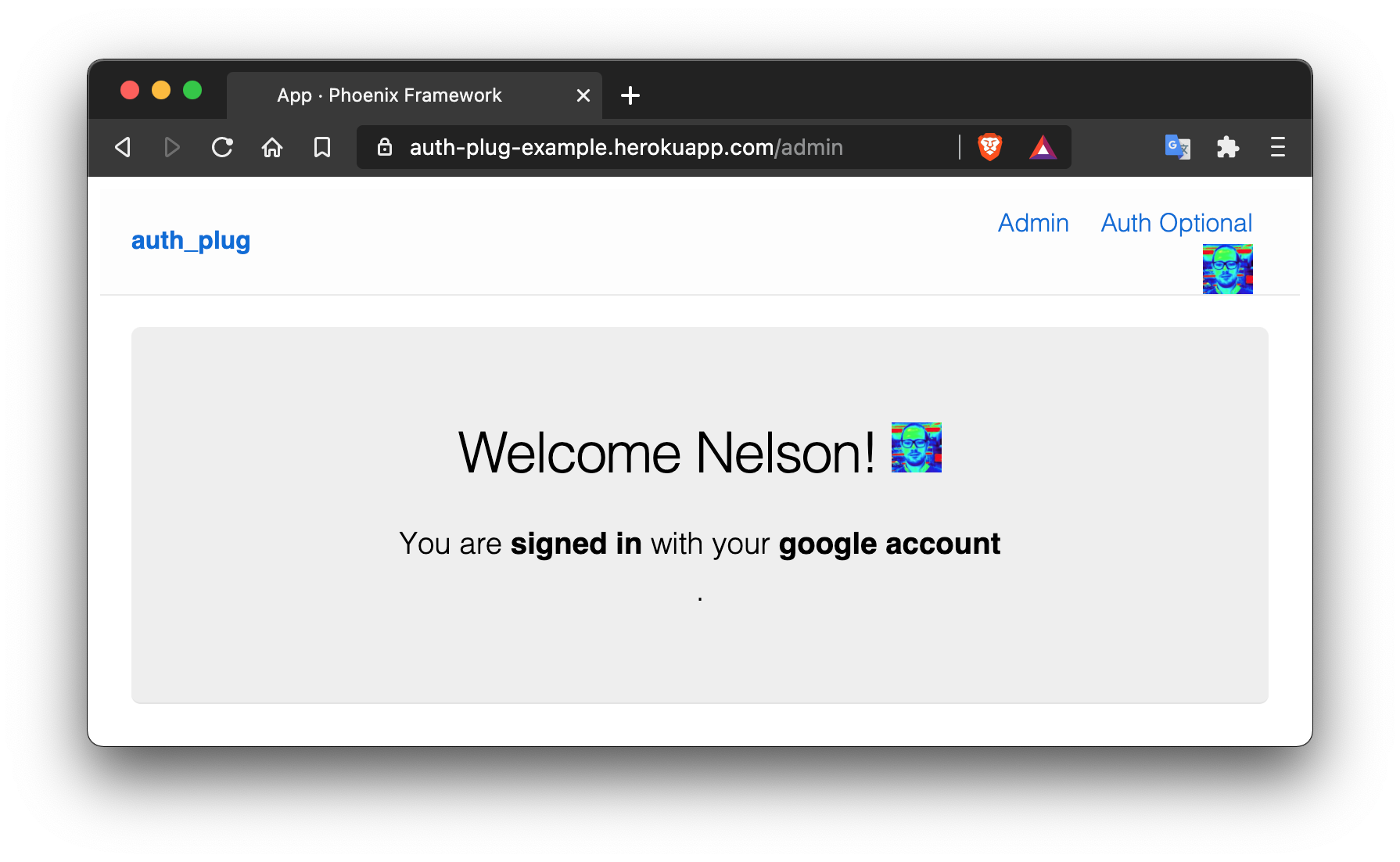The height and width of the screenshot is (862, 1400).
Task: Click the auth_plug home link
Action: pos(190,240)
